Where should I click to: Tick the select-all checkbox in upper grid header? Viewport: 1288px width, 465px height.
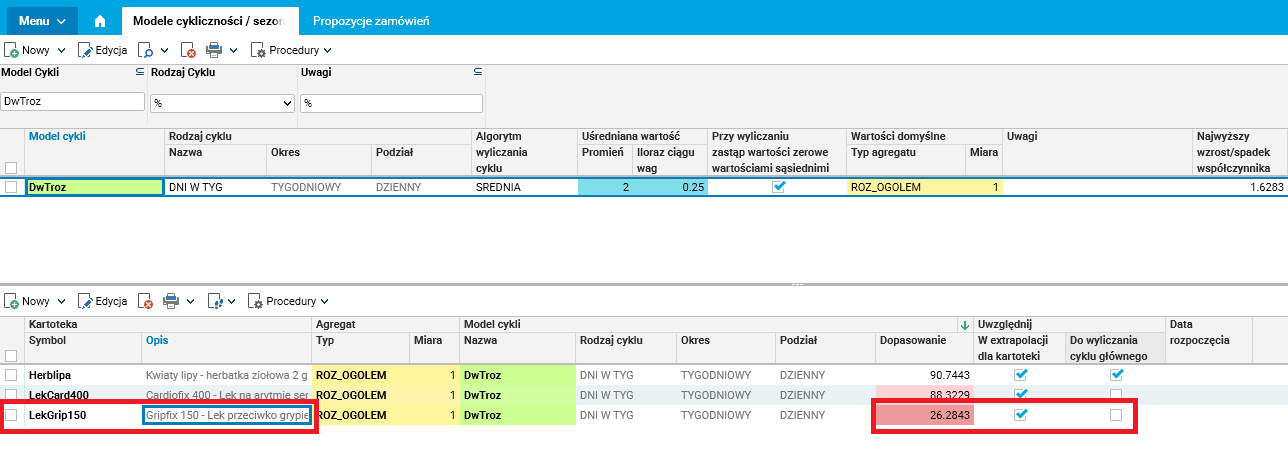point(11,168)
